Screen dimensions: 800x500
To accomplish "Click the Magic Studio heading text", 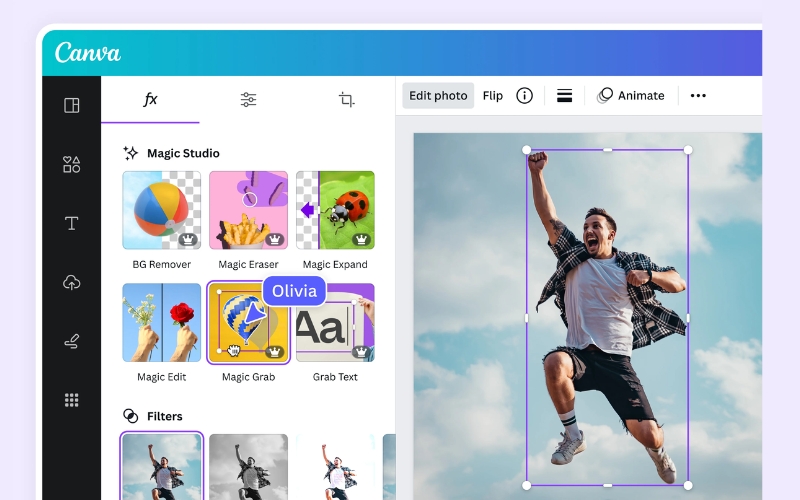I will click(183, 153).
